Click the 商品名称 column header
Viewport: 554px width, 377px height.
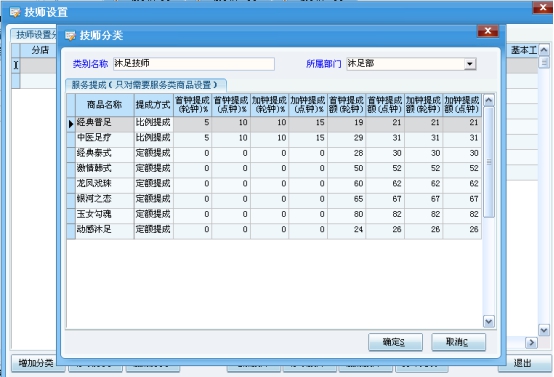click(x=105, y=105)
